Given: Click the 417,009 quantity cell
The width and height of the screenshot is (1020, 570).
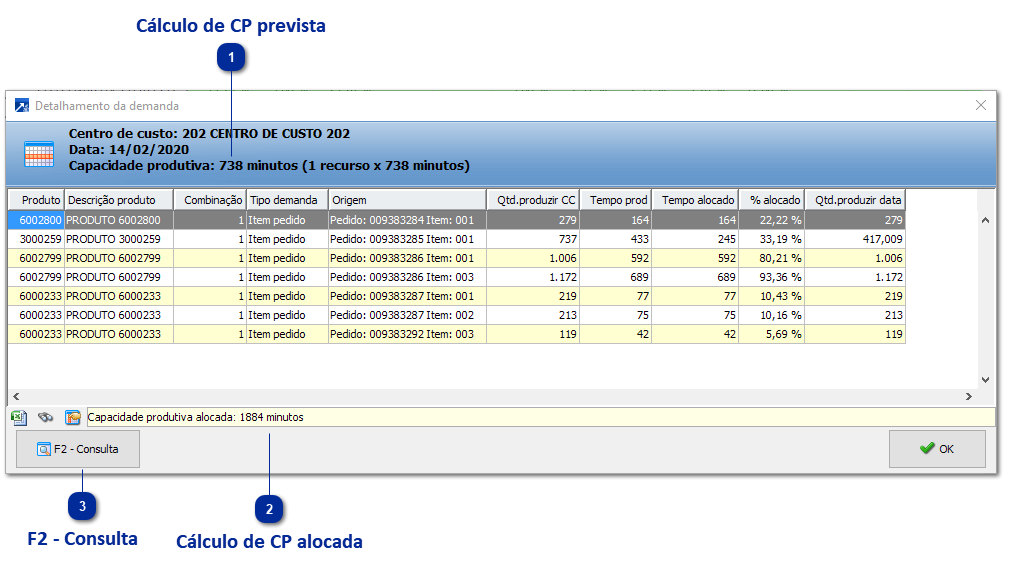Looking at the screenshot, I should pyautogui.click(x=855, y=239).
